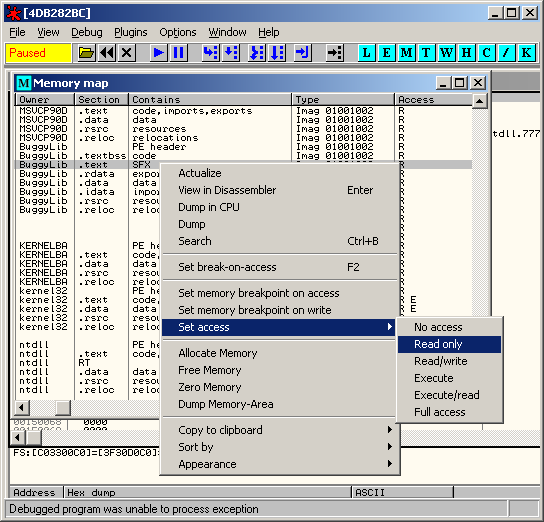Image resolution: width=544 pixels, height=522 pixels.
Task: Choose Set memory breakpoint on write
Action: coord(279,310)
